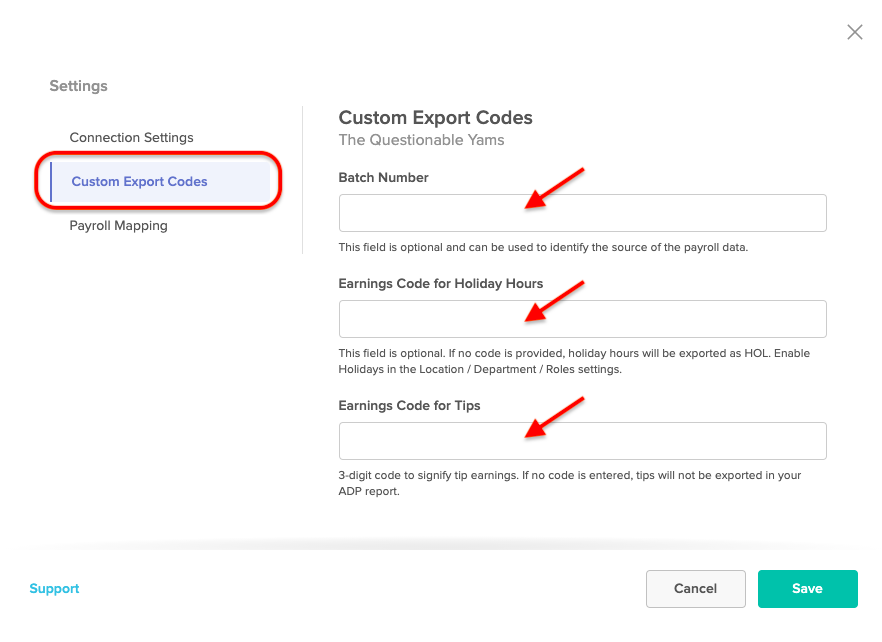This screenshot has width=882, height=642.
Task: Click the 3-digit tip code helper text
Action: [x=569, y=483]
